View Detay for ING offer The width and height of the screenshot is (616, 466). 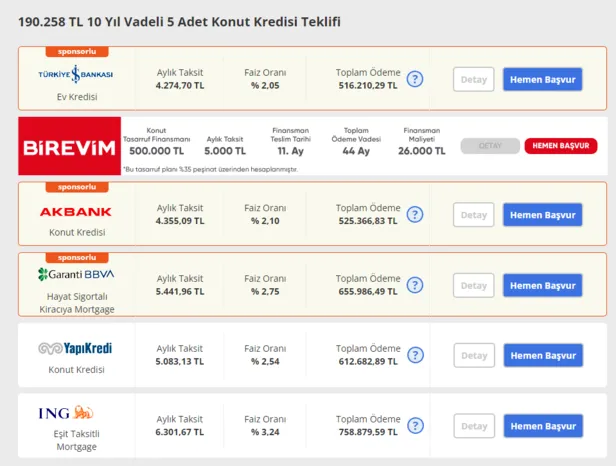[474, 426]
